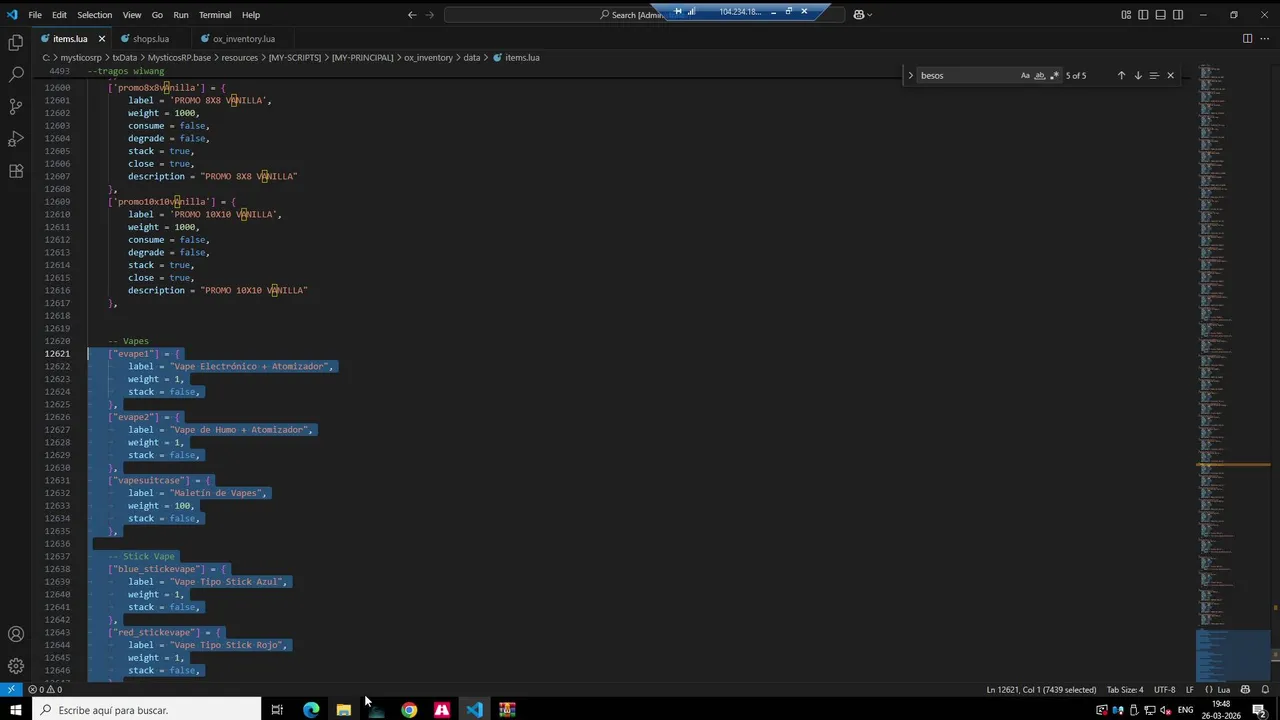
Task: Go back with the navigation arrow
Action: (412, 15)
